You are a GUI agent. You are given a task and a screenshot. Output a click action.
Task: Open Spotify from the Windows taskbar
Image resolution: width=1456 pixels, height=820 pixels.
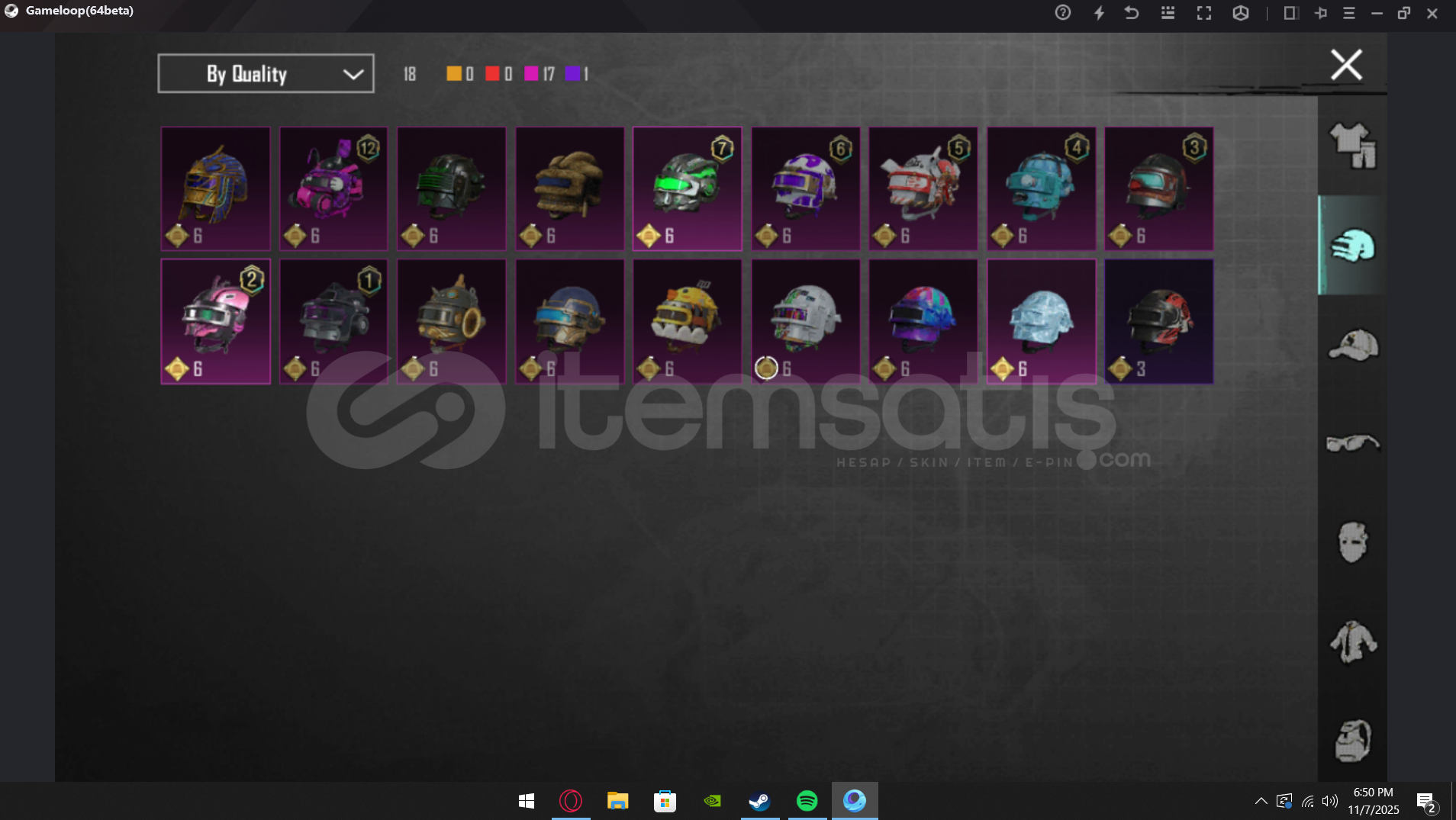coord(807,800)
